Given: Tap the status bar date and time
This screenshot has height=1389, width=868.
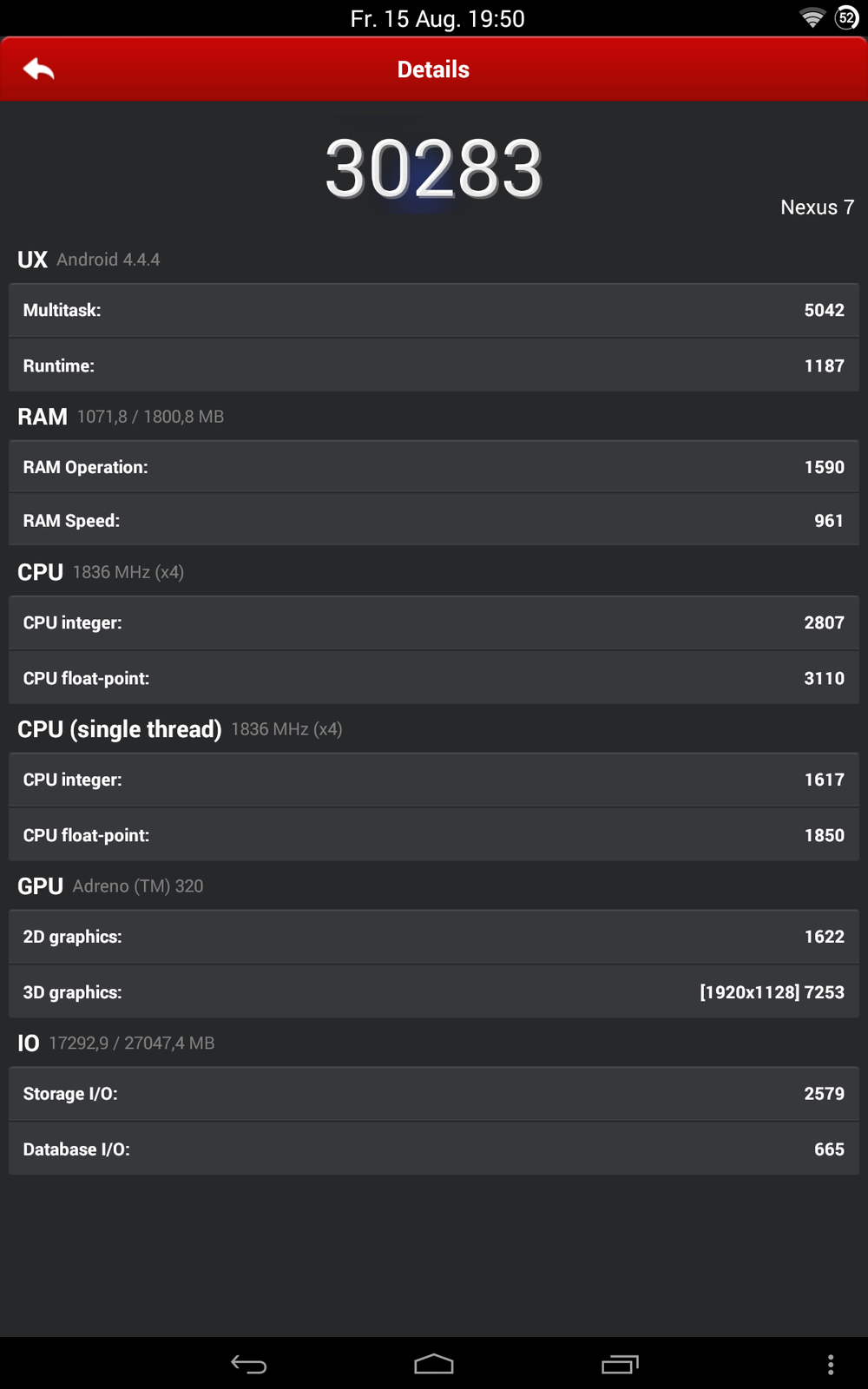Looking at the screenshot, I should [437, 19].
